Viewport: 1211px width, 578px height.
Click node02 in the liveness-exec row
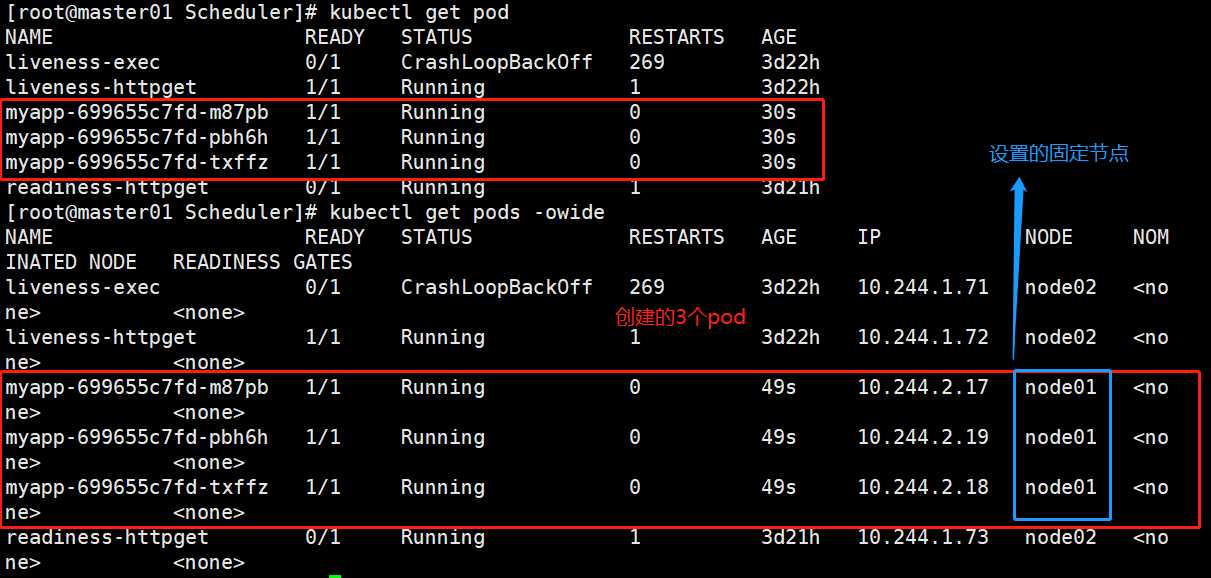[1061, 287]
